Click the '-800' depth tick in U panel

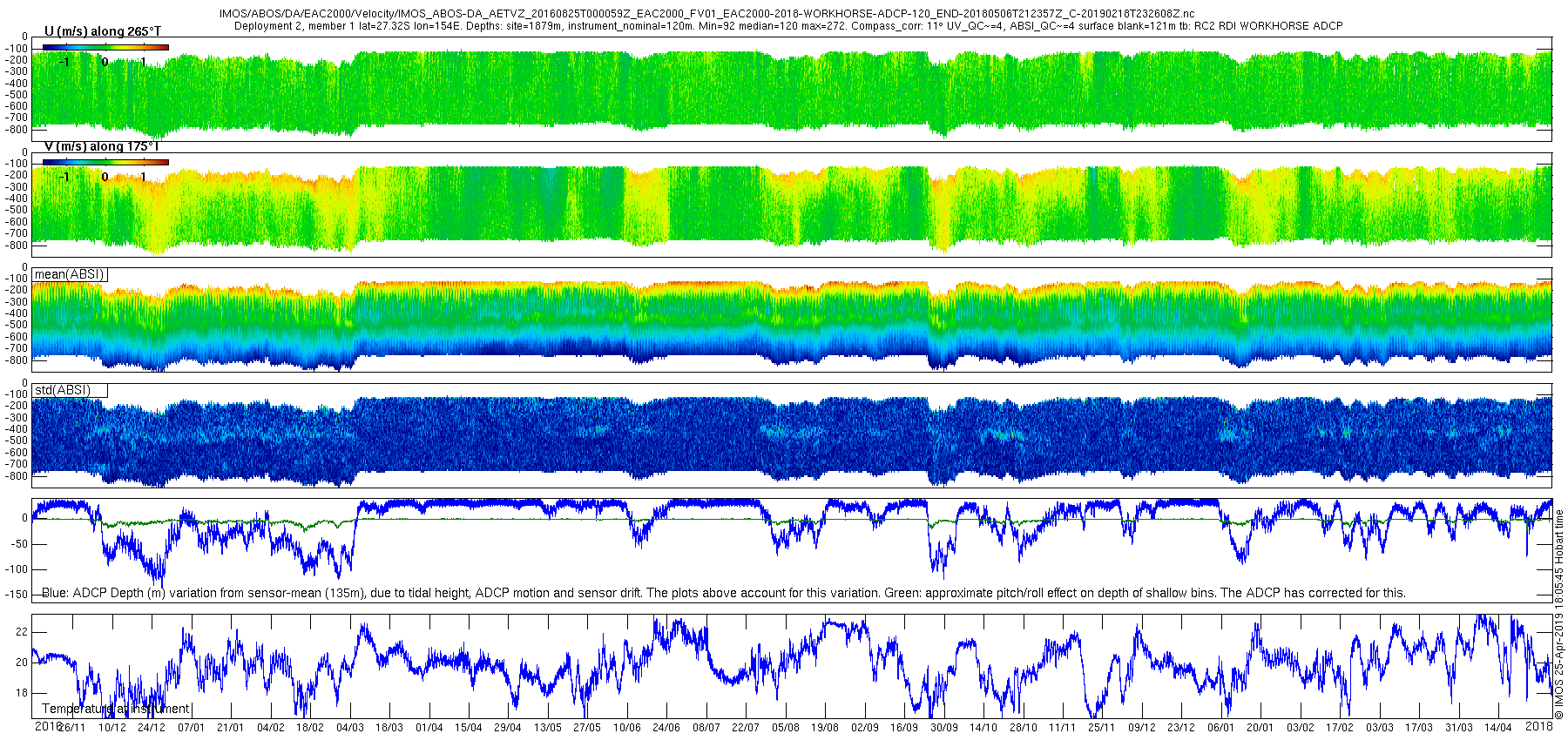point(17,130)
